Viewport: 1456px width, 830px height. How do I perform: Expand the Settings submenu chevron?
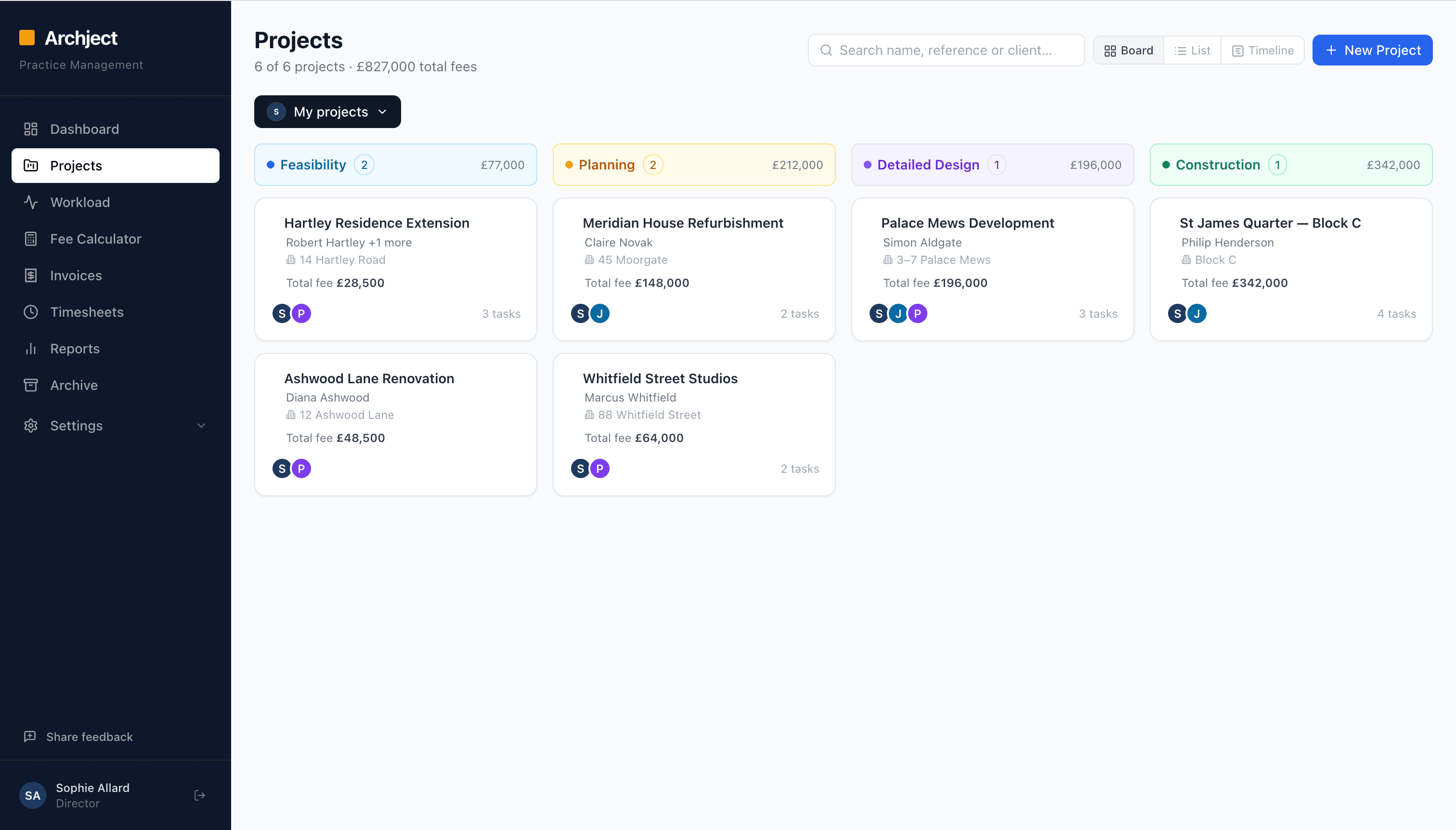pos(201,425)
